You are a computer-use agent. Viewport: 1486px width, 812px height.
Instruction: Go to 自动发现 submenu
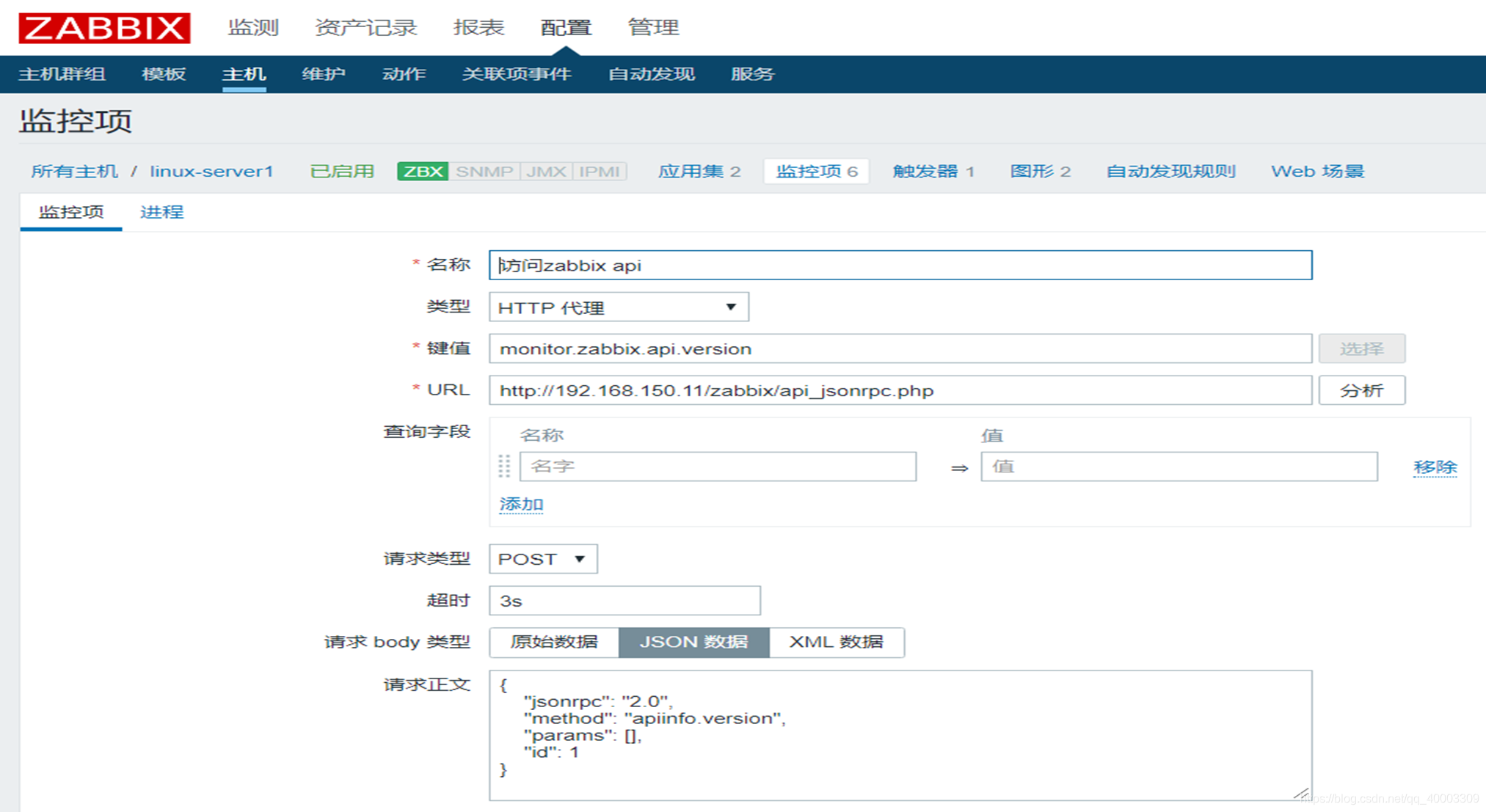tap(652, 74)
